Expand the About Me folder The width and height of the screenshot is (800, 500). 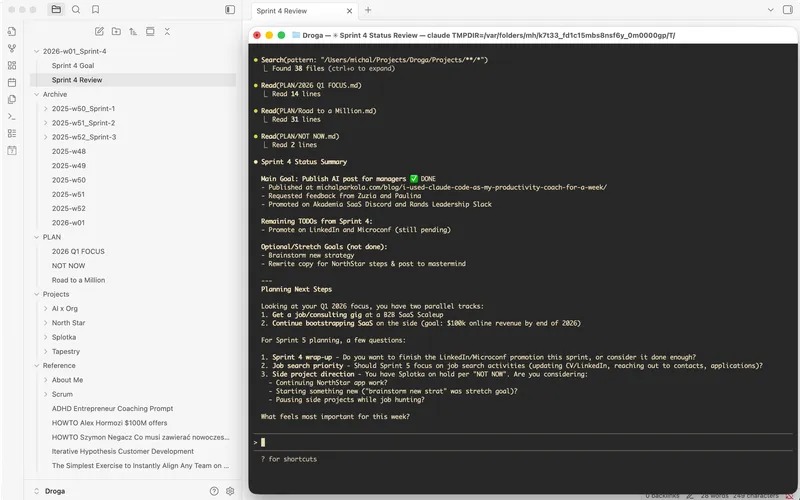click(x=45, y=380)
